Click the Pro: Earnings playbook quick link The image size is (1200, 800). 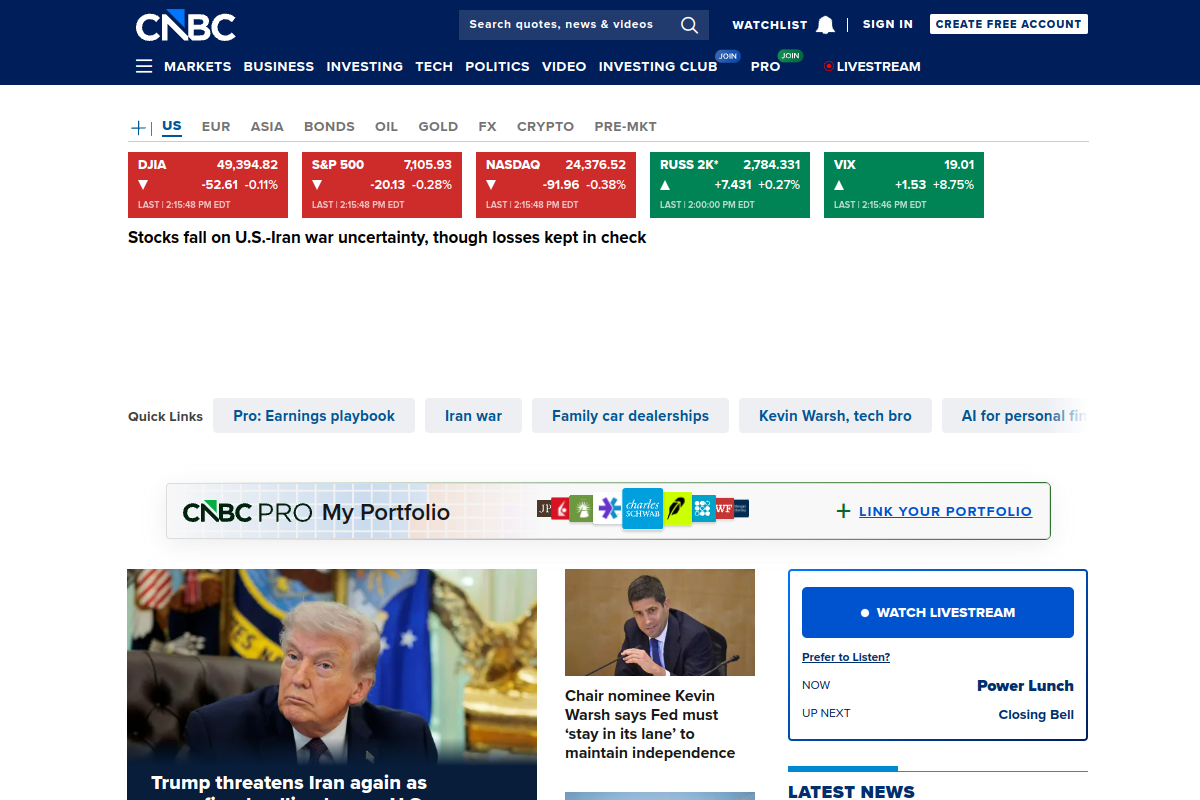(x=314, y=416)
